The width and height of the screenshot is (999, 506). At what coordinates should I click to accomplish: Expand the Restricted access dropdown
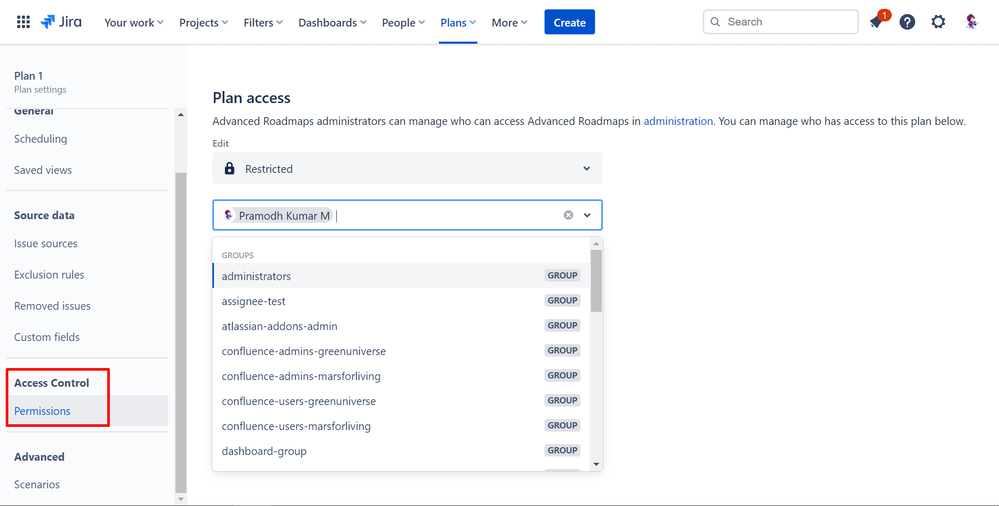[x=587, y=169]
